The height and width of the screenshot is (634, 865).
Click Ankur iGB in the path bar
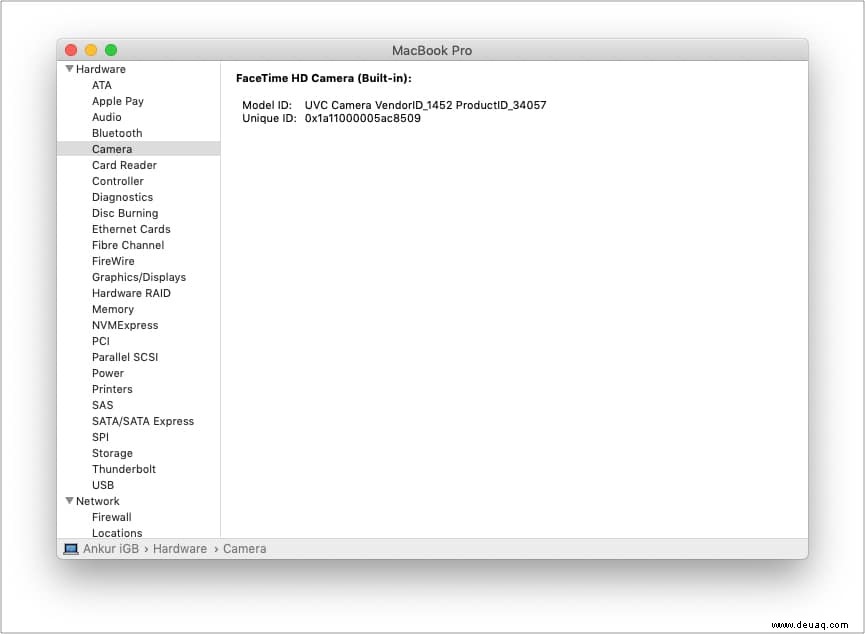(x=111, y=549)
